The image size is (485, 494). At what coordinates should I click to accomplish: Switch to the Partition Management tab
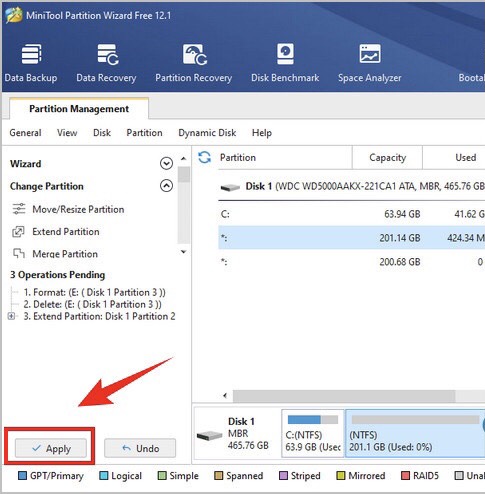click(x=79, y=109)
